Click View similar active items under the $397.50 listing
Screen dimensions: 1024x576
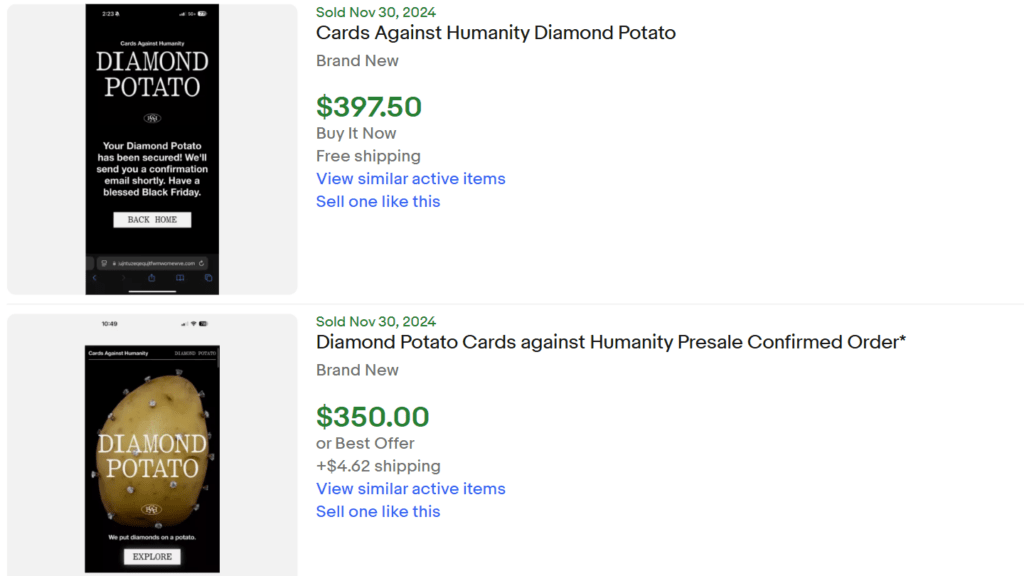click(x=410, y=178)
